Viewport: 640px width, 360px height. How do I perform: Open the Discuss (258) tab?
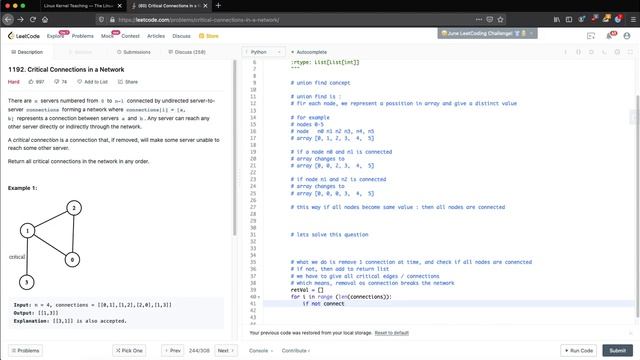[x=187, y=52]
